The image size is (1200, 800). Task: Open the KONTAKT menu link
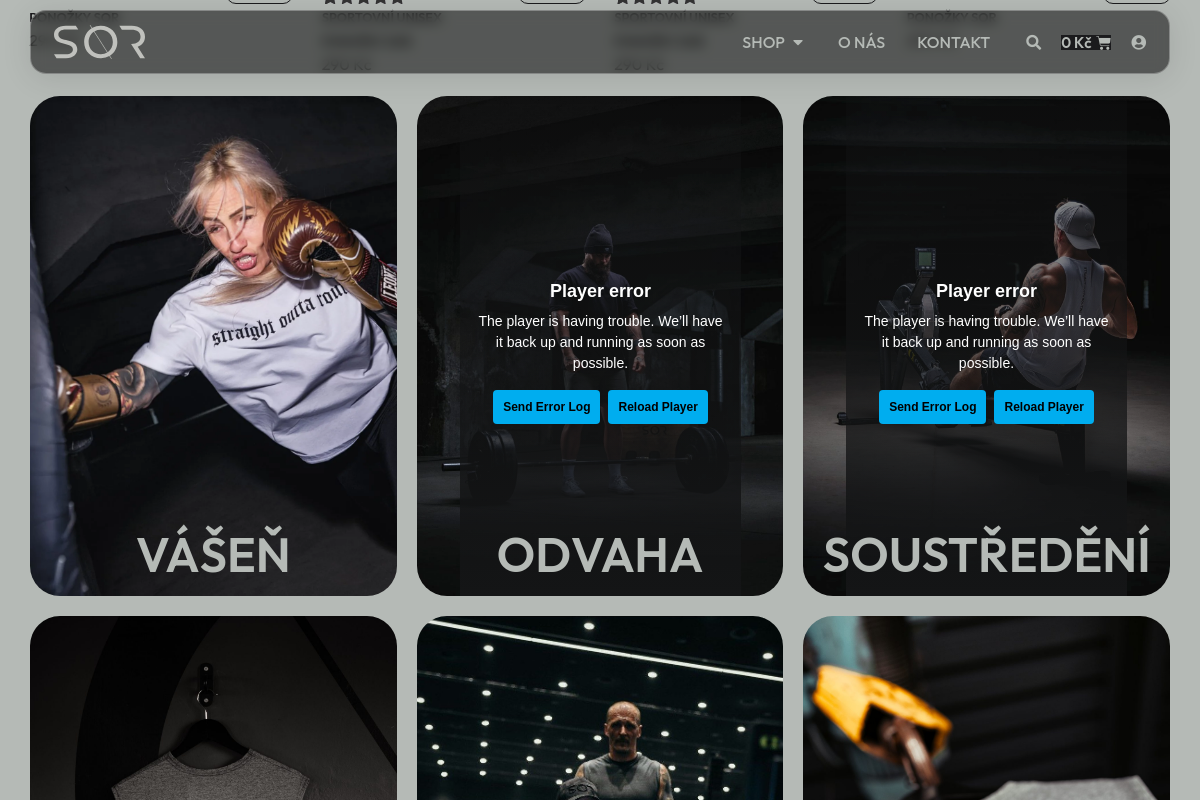coord(953,43)
